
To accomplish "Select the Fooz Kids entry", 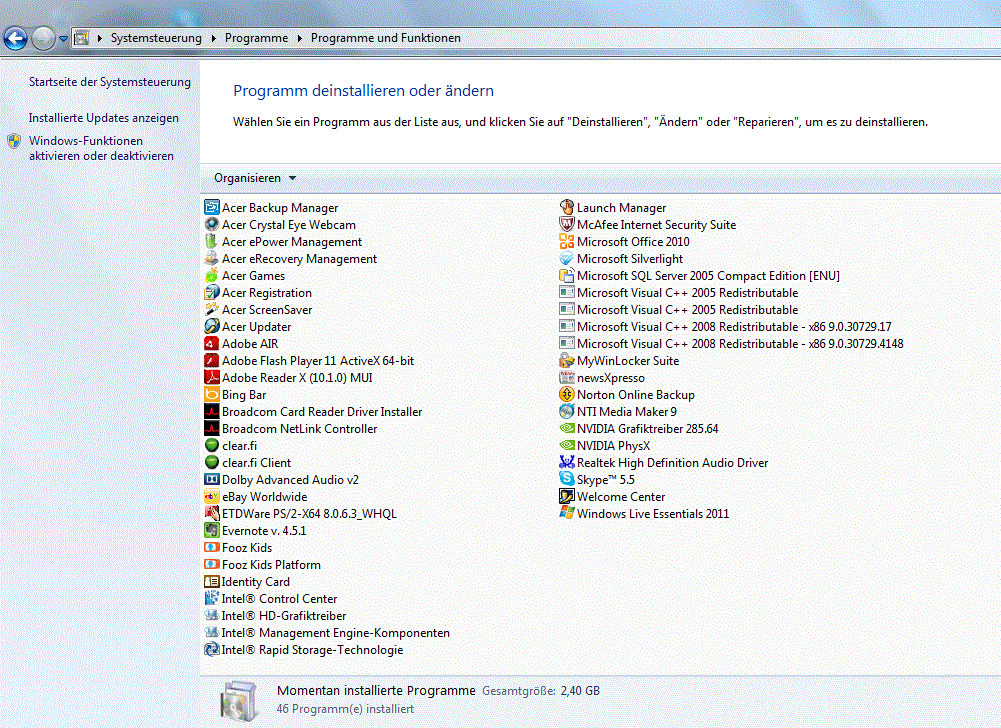I will (238, 547).
